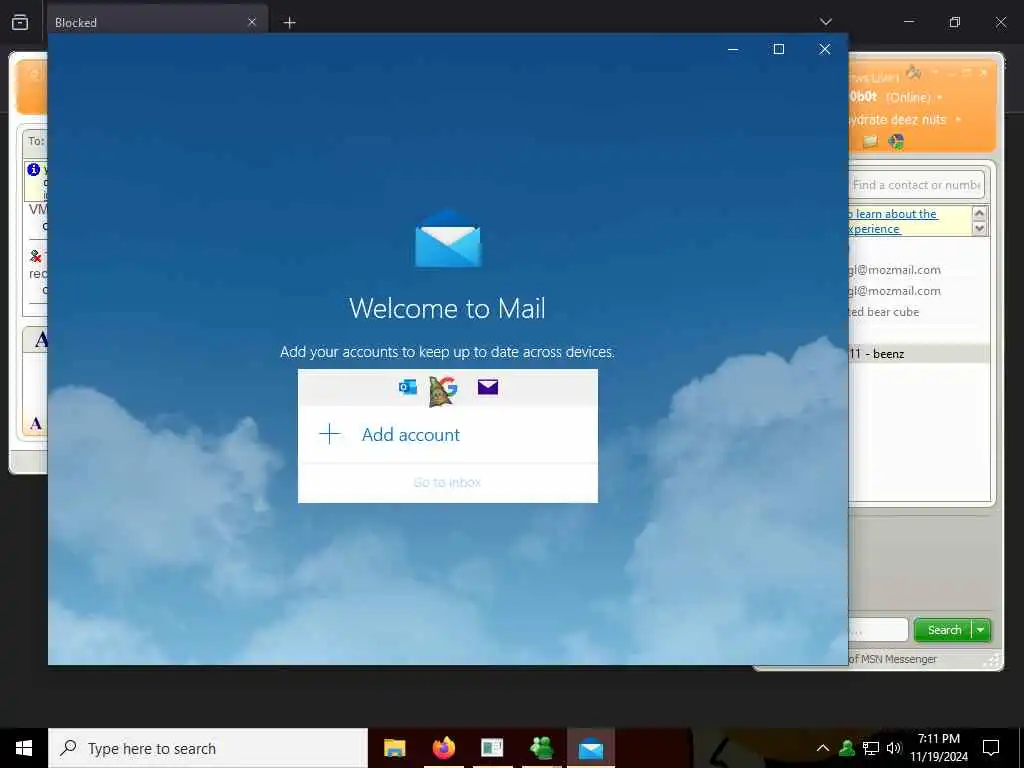Focus the taskbar search box

click(x=208, y=748)
